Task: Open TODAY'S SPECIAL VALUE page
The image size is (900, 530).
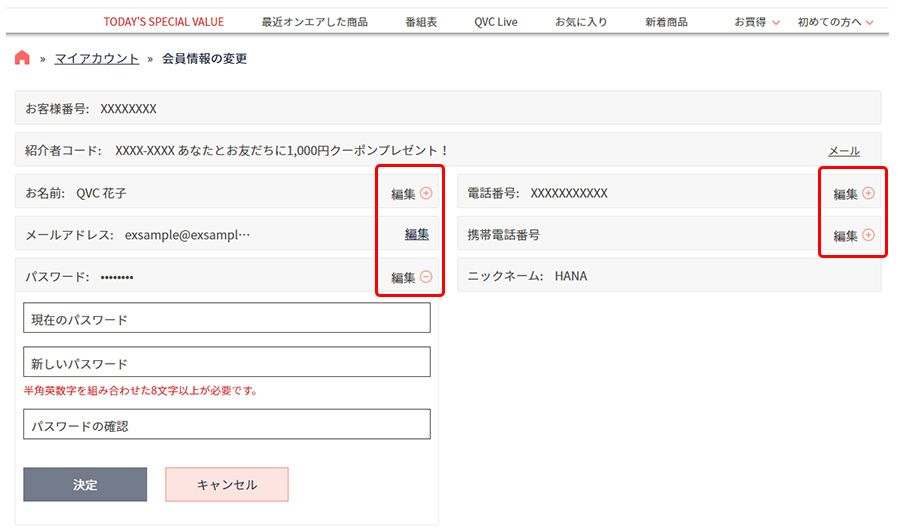Action: [x=164, y=21]
